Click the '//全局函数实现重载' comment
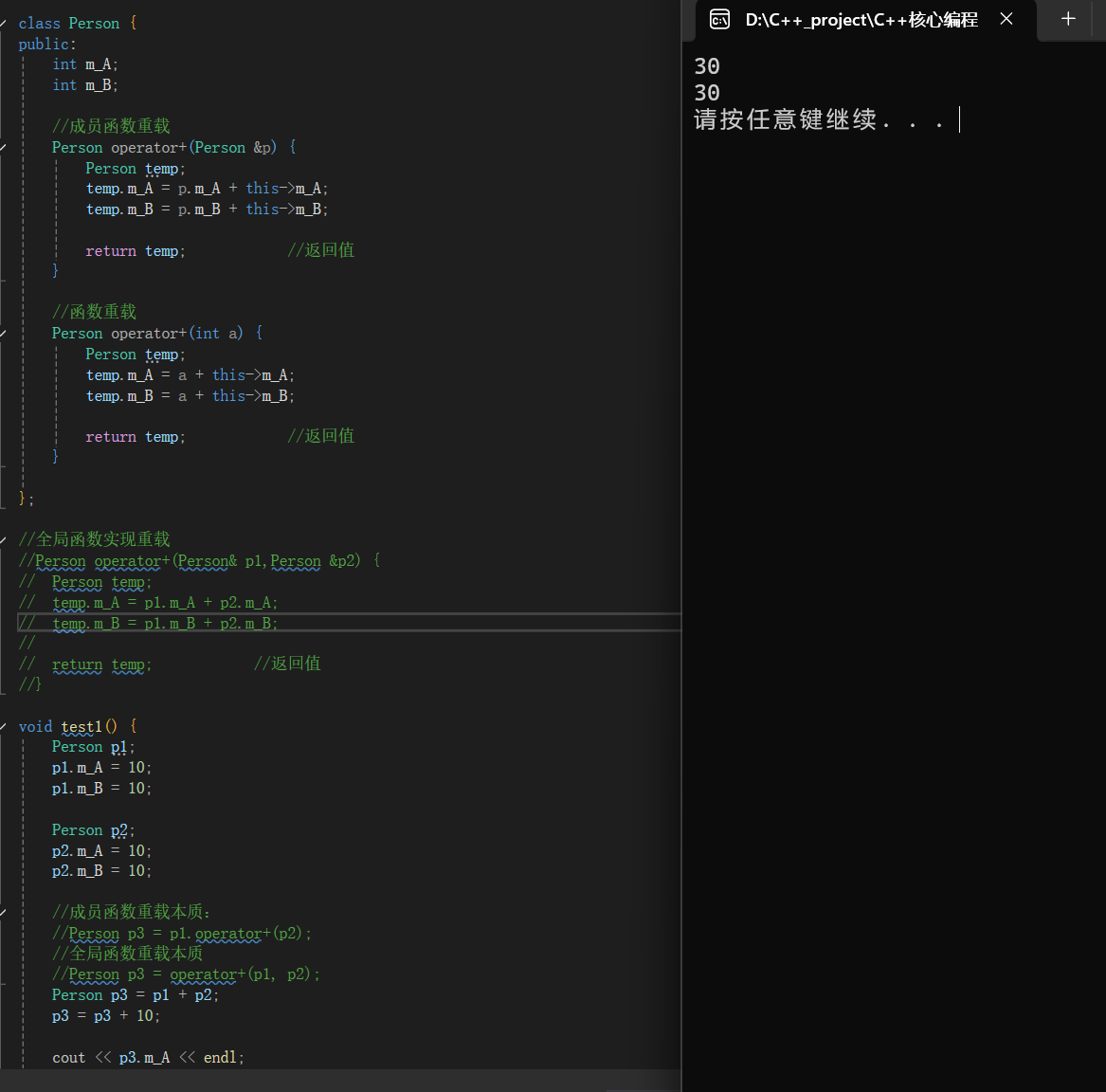Screen dimensions: 1106x1092 click(94, 539)
